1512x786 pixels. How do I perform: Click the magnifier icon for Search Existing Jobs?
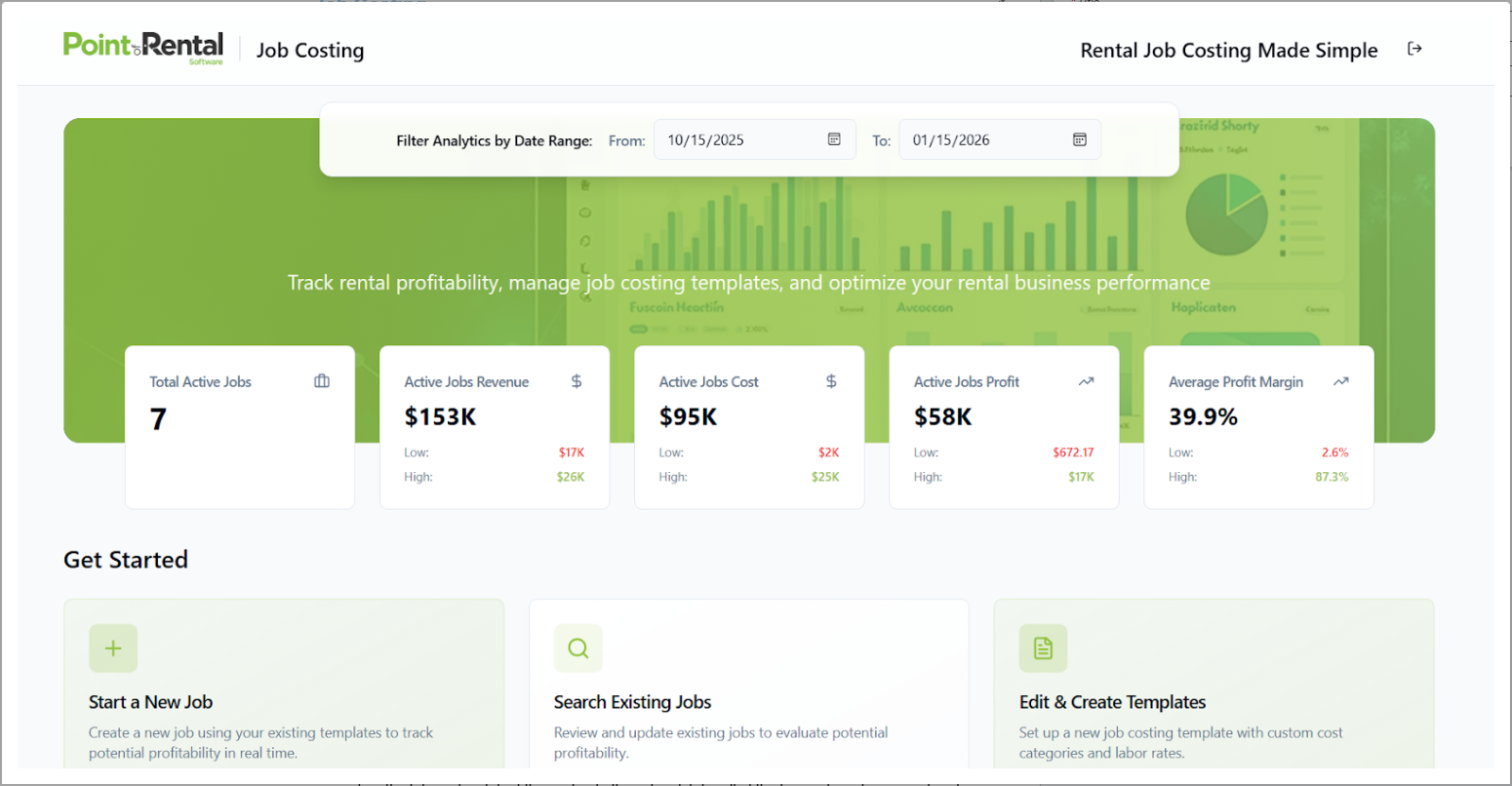click(578, 648)
